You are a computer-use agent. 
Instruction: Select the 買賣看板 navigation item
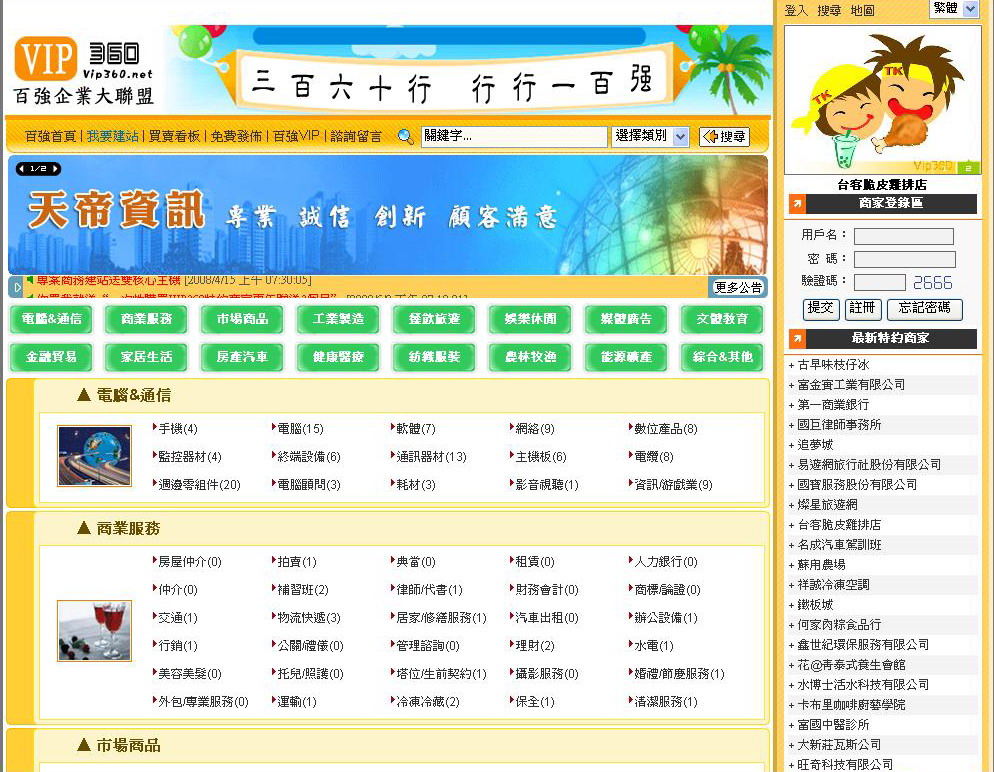tap(174, 136)
